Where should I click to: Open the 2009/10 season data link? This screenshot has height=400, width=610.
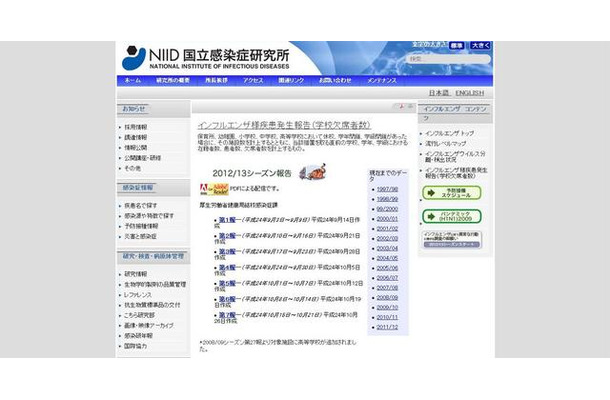pyautogui.click(x=387, y=307)
